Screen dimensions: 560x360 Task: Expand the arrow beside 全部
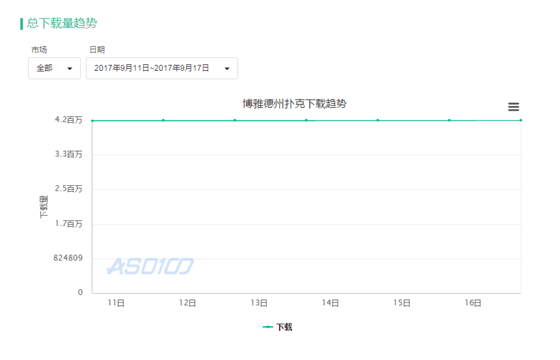[x=70, y=69]
